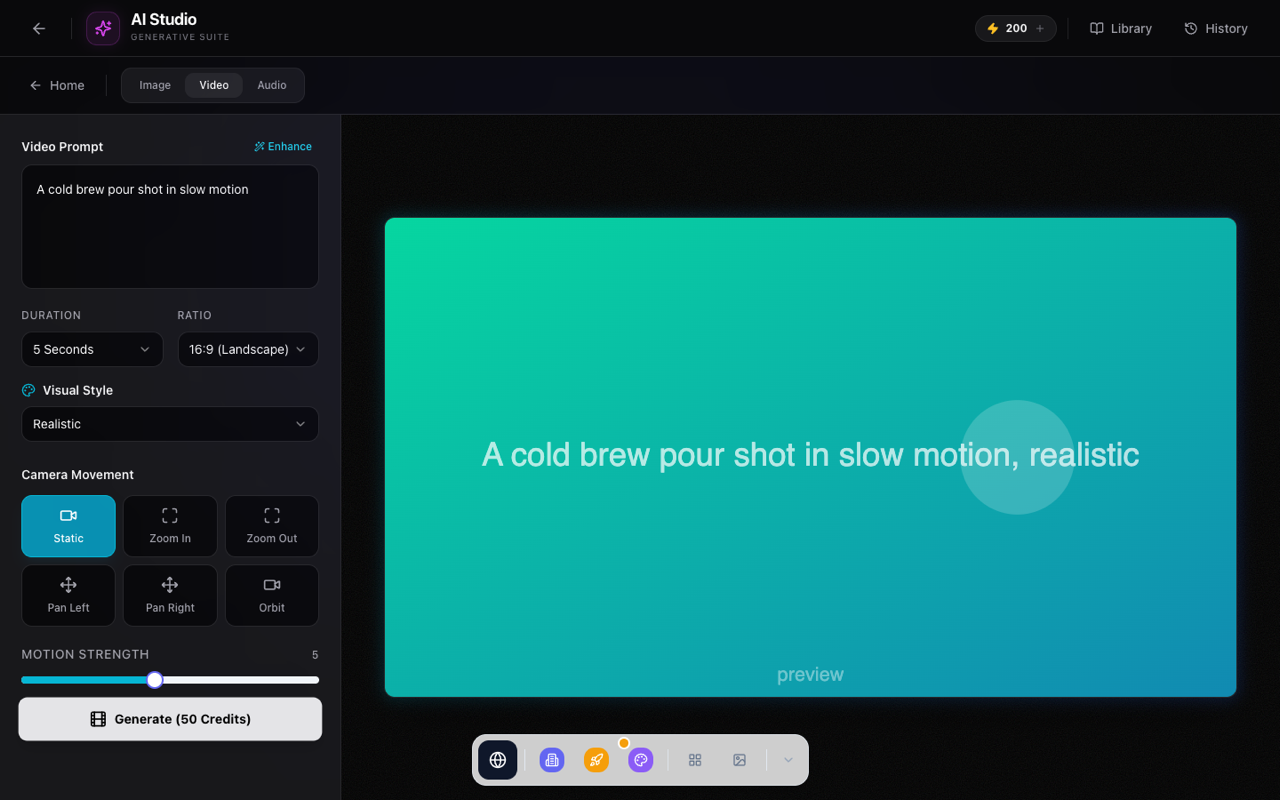1280x800 pixels.
Task: Switch to the Audio tab
Action: tap(272, 85)
